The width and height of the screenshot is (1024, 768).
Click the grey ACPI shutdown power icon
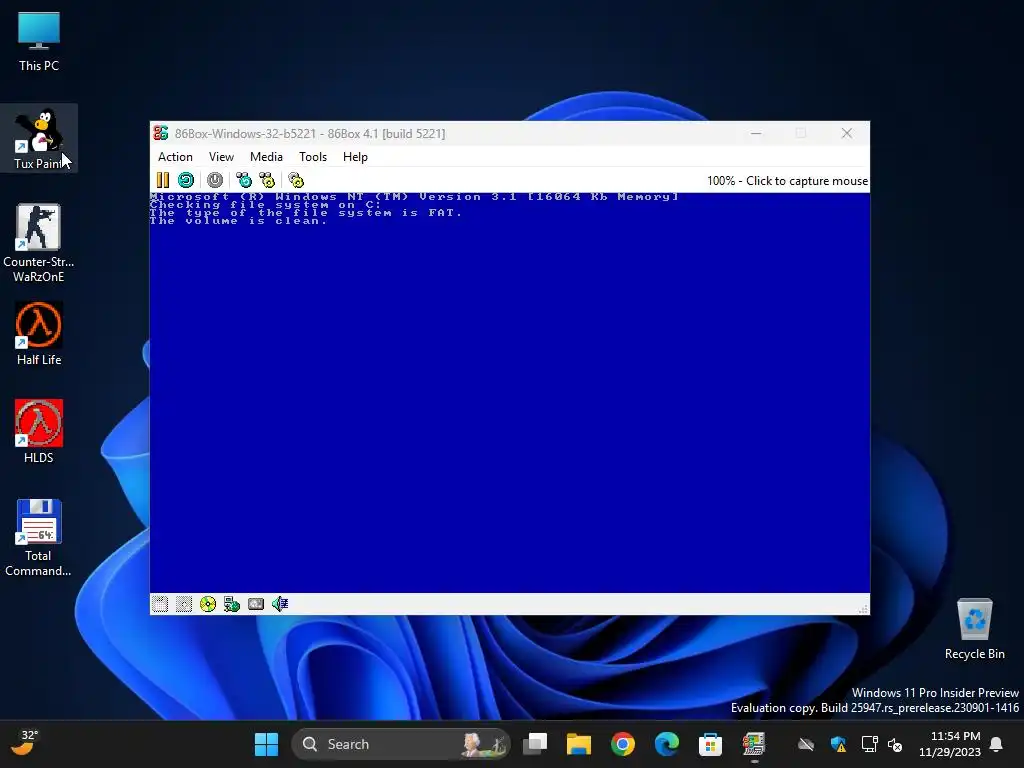(x=215, y=180)
